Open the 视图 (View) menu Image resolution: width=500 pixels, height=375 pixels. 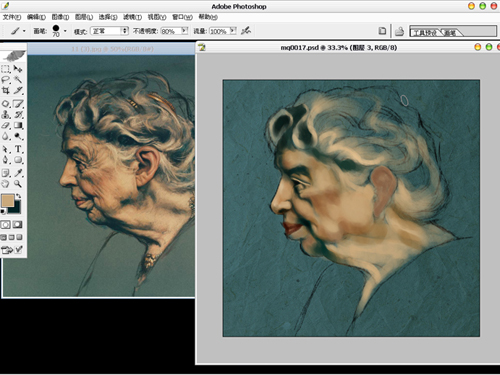(x=157, y=17)
